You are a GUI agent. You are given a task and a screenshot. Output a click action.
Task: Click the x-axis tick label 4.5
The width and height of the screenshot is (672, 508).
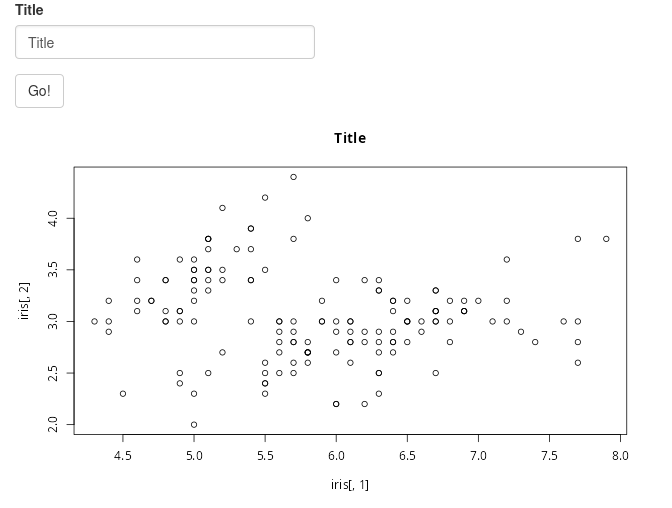[123, 455]
